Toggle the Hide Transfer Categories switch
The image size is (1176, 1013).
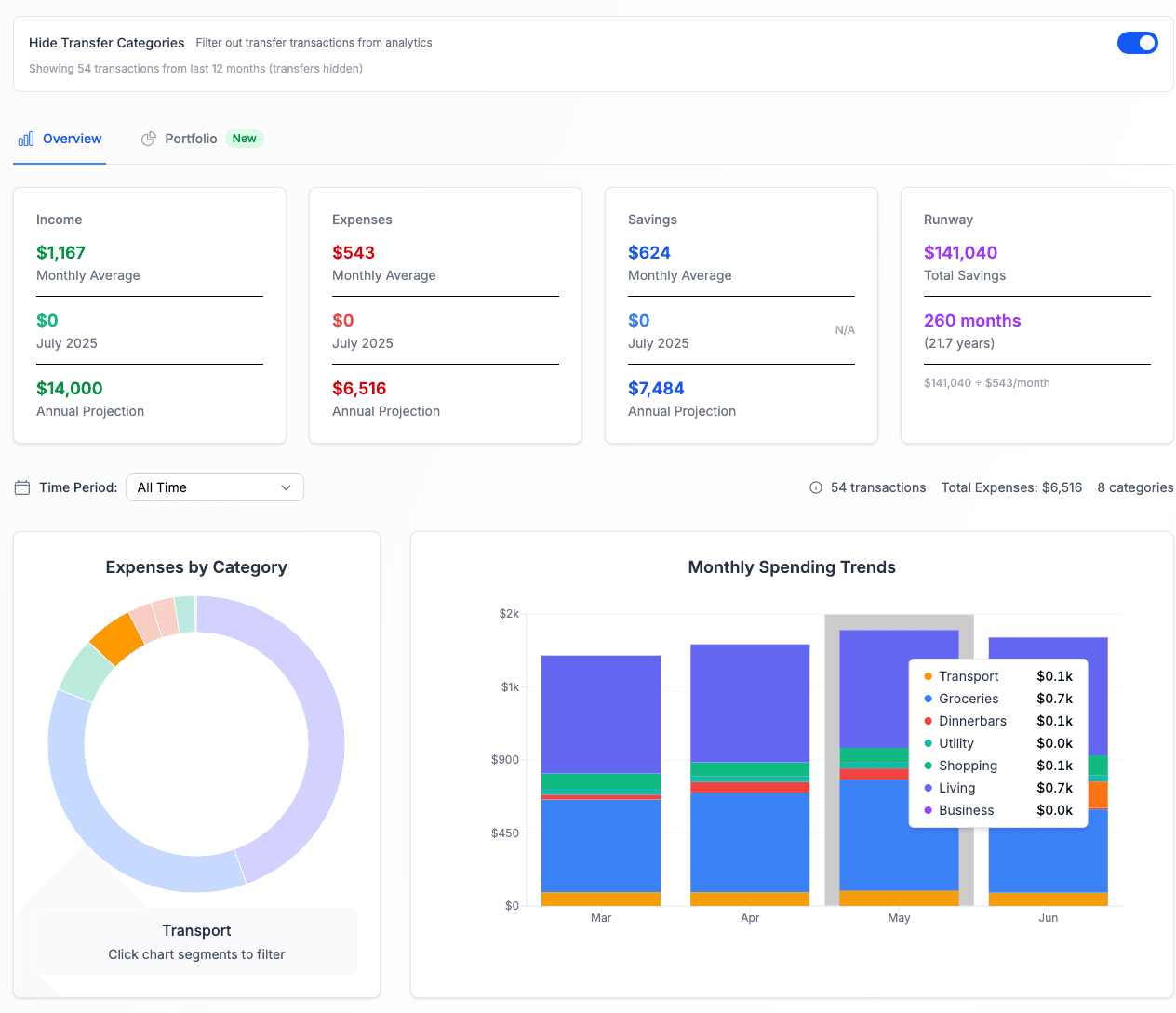click(1137, 43)
